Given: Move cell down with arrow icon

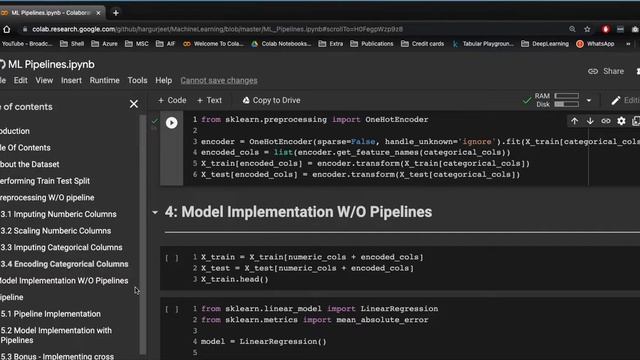Looking at the screenshot, I should 590,121.
